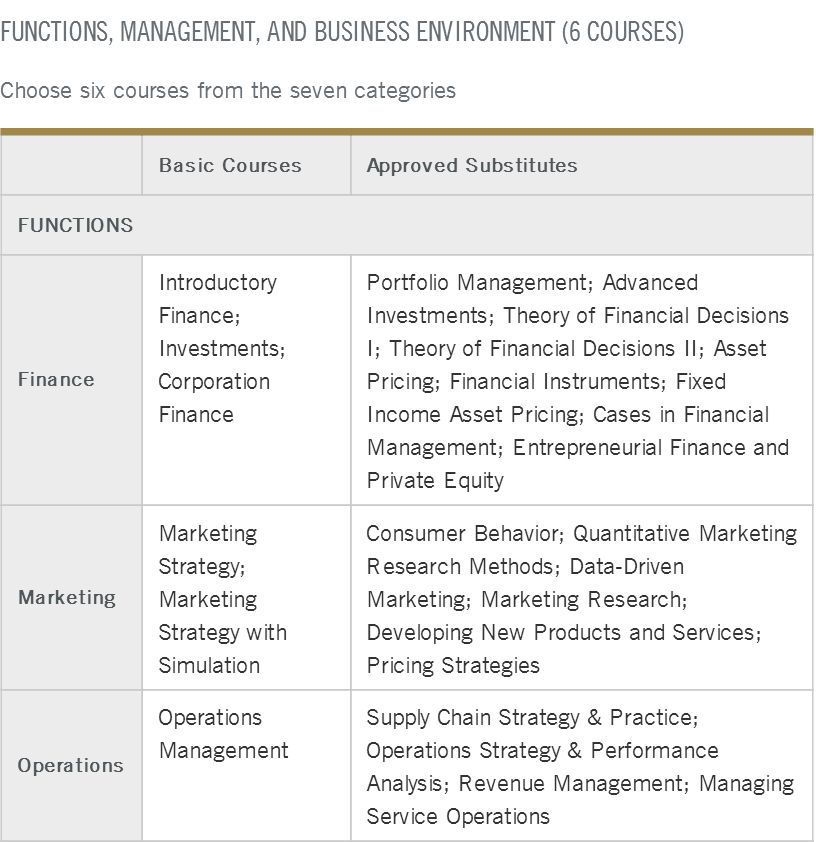Click the 'Operations' row label
The image size is (816, 842).
click(70, 765)
